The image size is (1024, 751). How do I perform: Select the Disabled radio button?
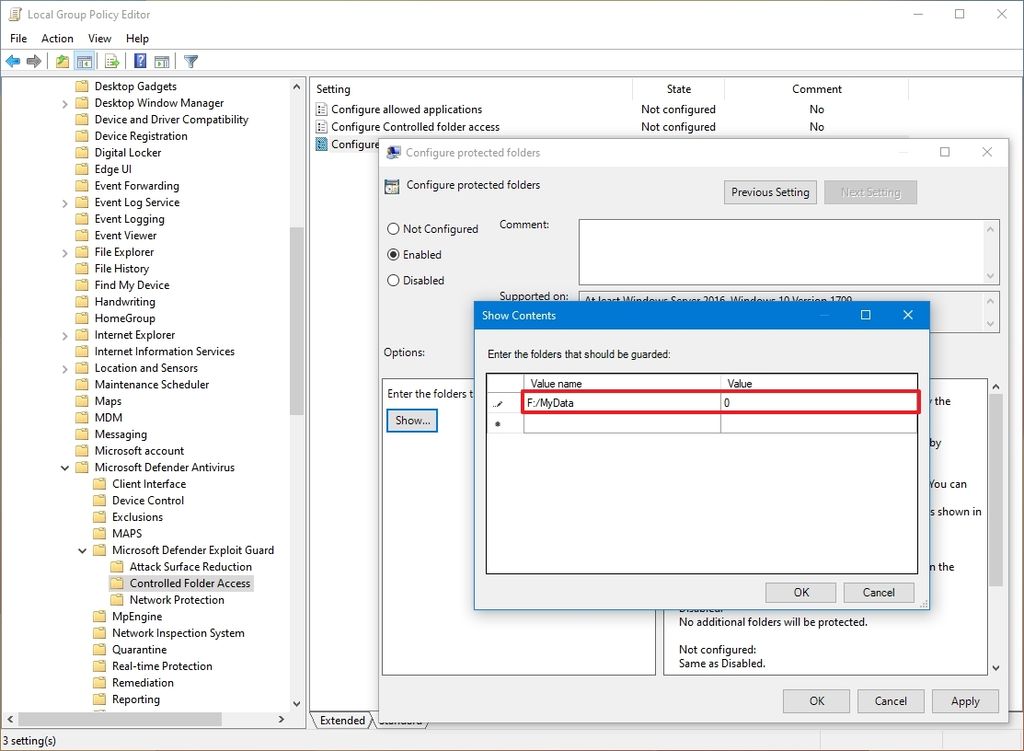point(393,281)
